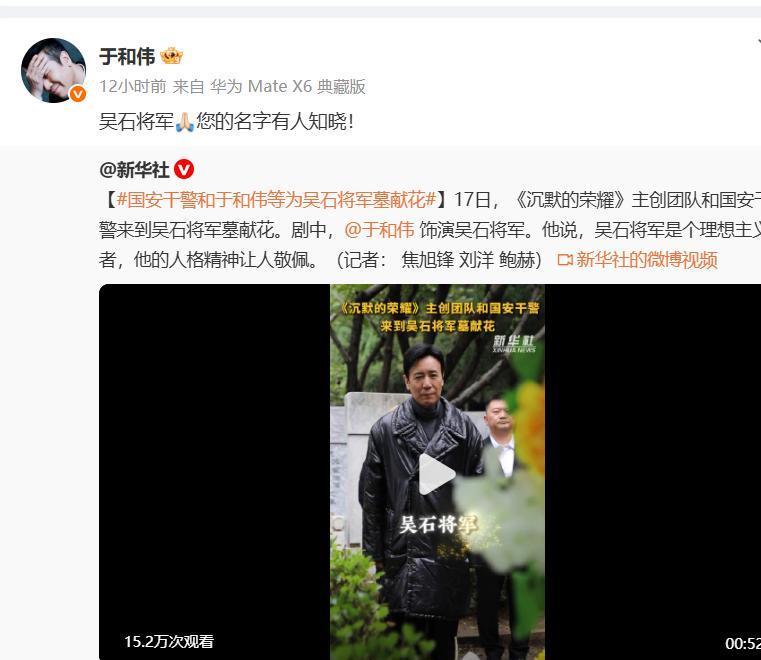Play the video with center play button
Image resolution: width=761 pixels, height=660 pixels.
[x=436, y=474]
